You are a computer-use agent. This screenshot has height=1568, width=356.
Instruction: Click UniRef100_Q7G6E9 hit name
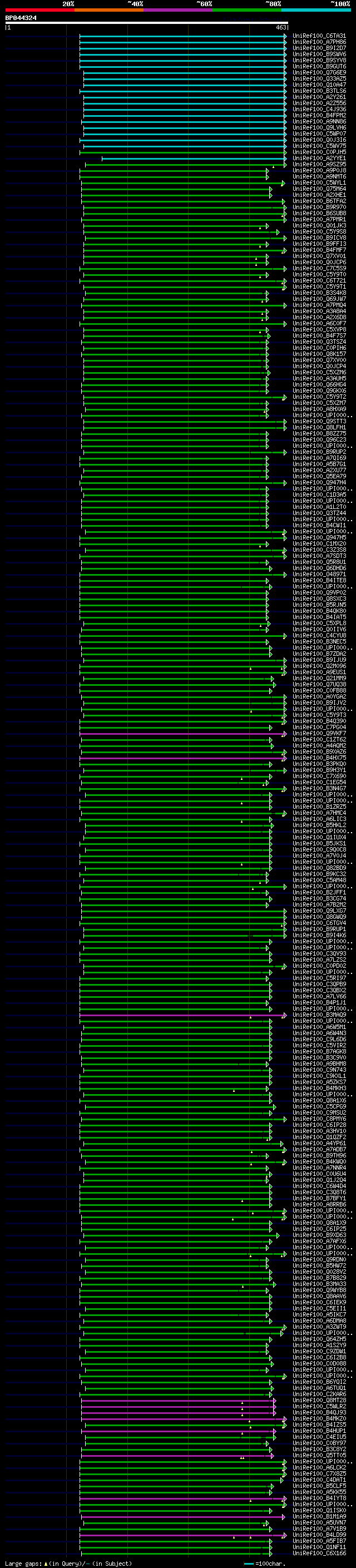[x=319, y=72]
